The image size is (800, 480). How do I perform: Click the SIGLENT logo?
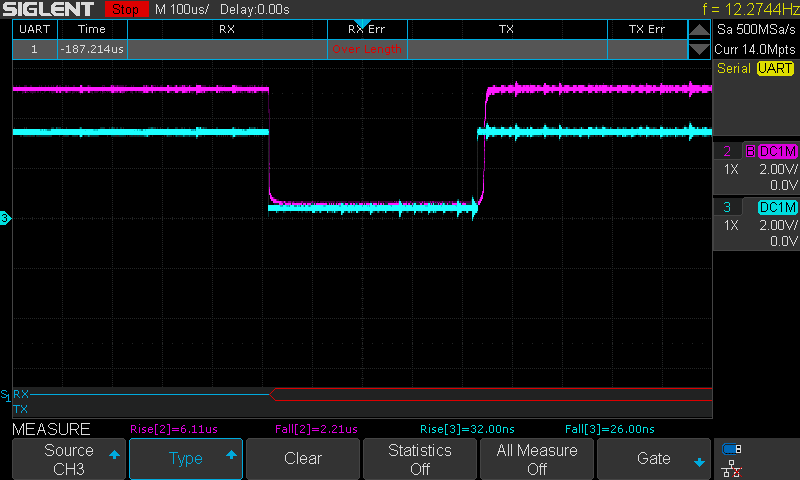[52, 9]
